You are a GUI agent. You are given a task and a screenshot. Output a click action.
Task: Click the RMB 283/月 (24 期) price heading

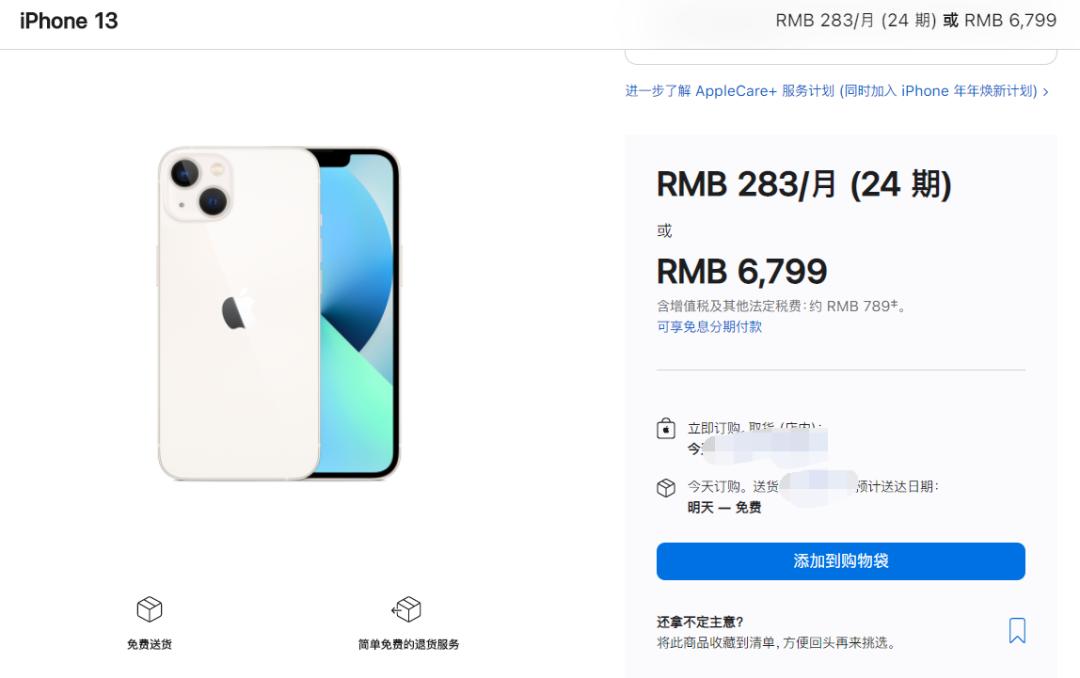[x=804, y=185]
